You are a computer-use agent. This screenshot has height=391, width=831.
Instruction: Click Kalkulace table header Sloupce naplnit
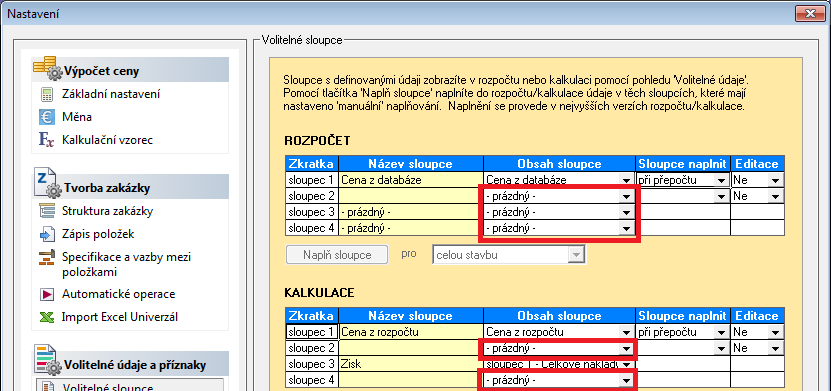point(683,316)
